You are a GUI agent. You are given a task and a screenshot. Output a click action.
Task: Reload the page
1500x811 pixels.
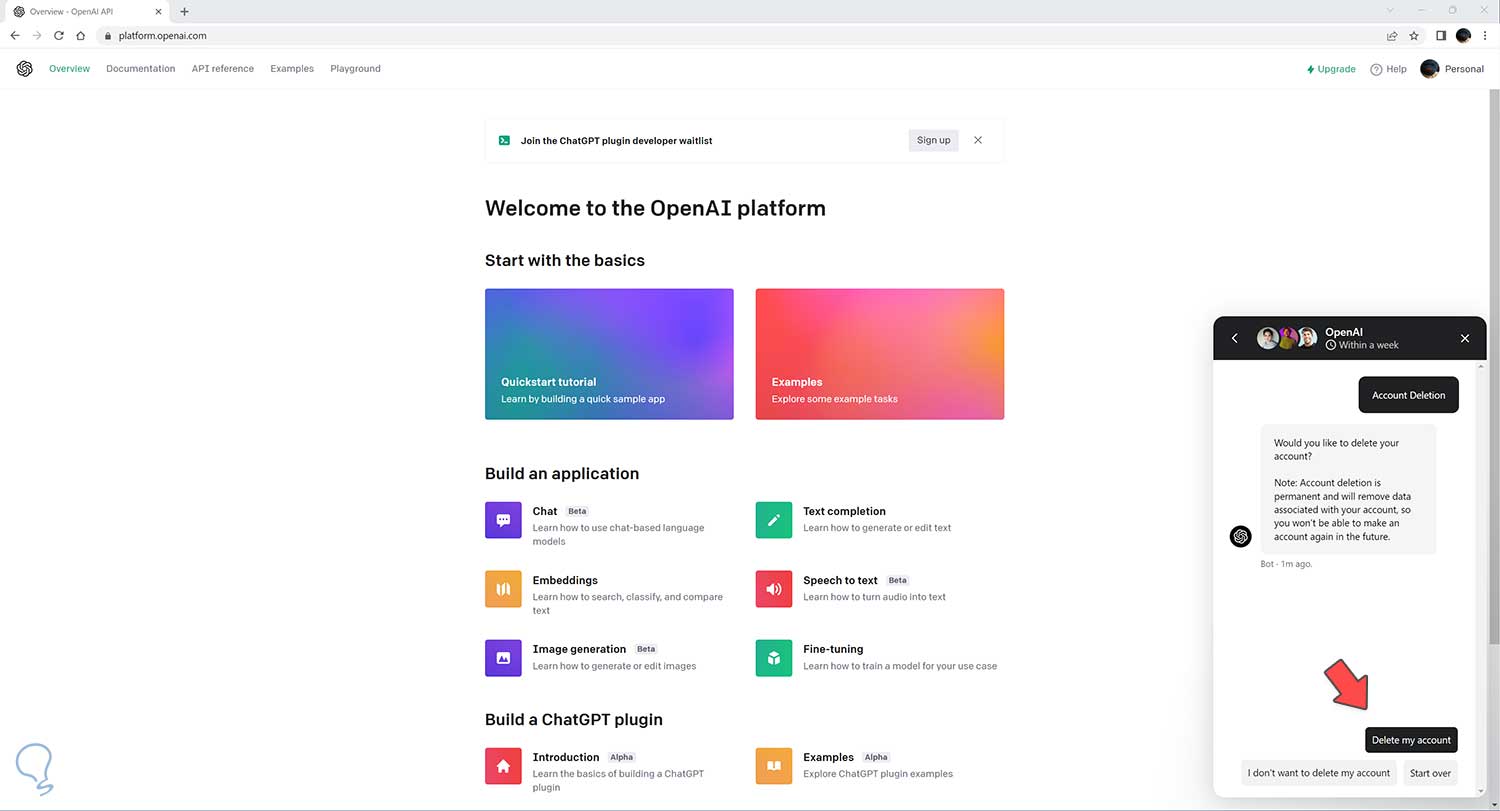click(59, 35)
